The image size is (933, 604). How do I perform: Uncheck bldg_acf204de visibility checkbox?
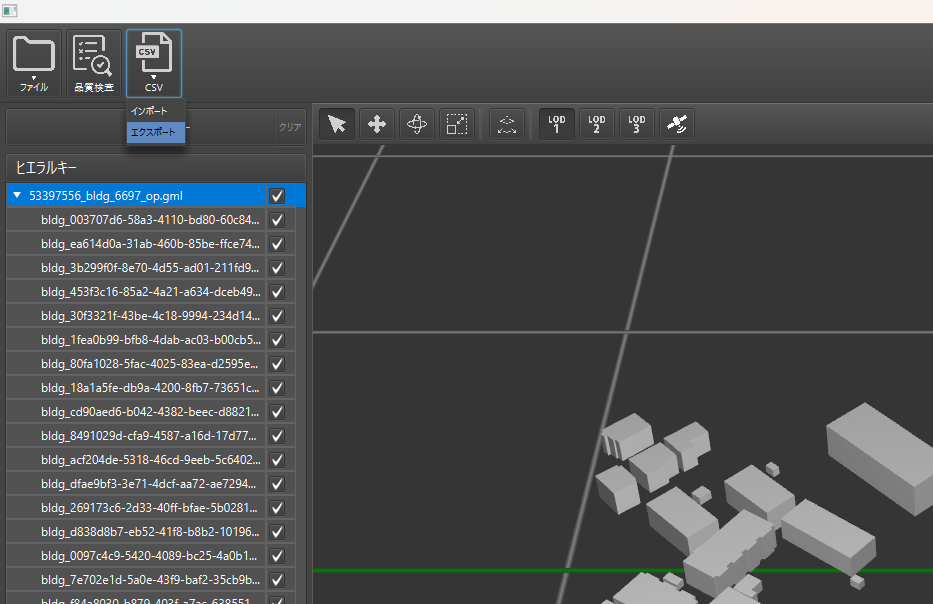[277, 460]
